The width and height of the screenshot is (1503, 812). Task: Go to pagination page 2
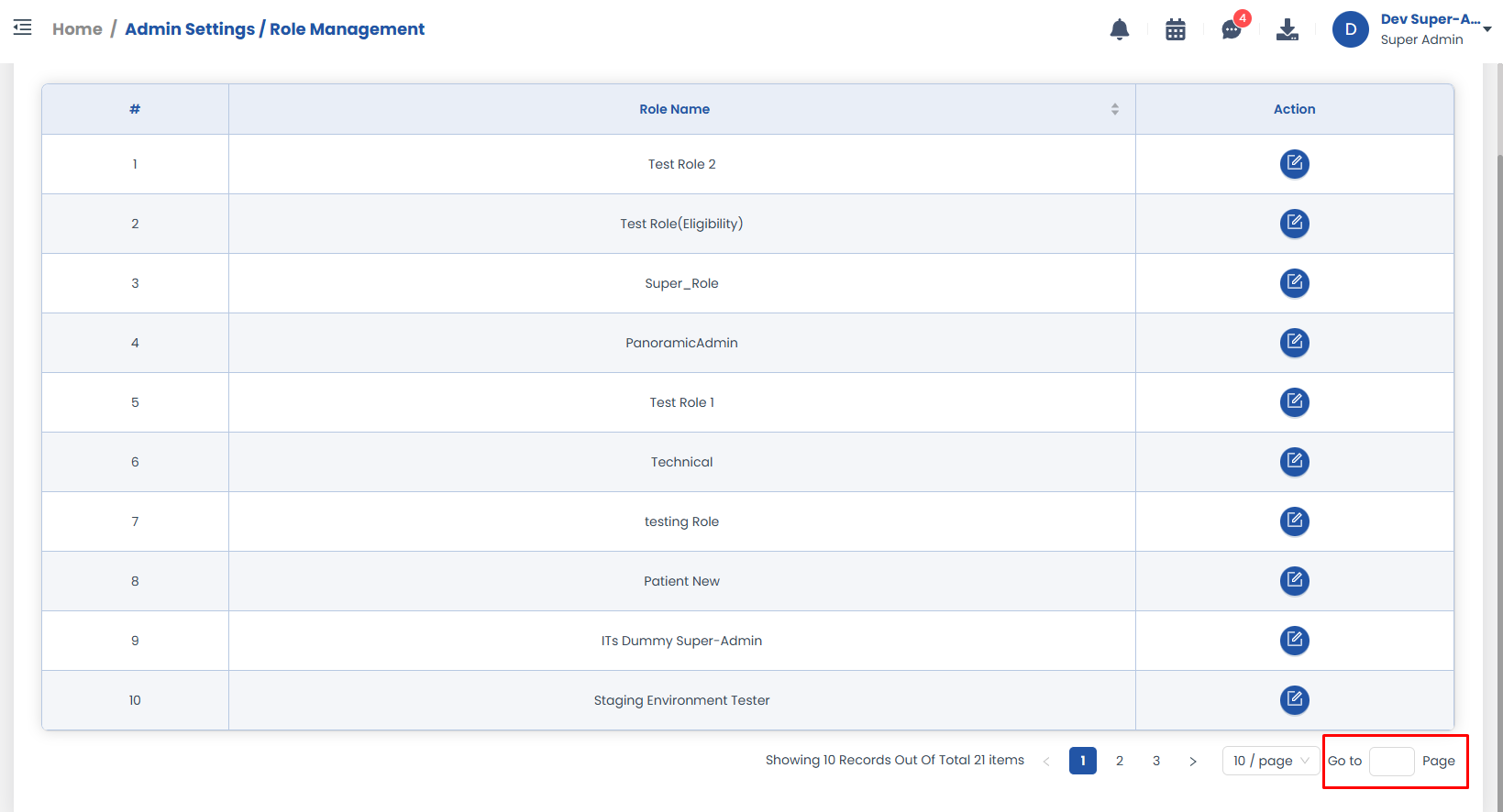pos(1119,761)
